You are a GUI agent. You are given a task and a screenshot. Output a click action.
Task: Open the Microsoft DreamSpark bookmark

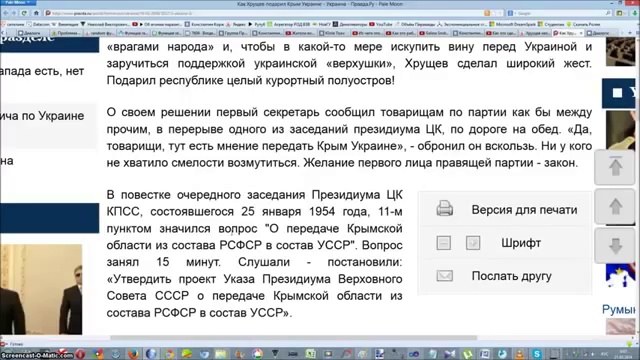pyautogui.click(x=513, y=24)
